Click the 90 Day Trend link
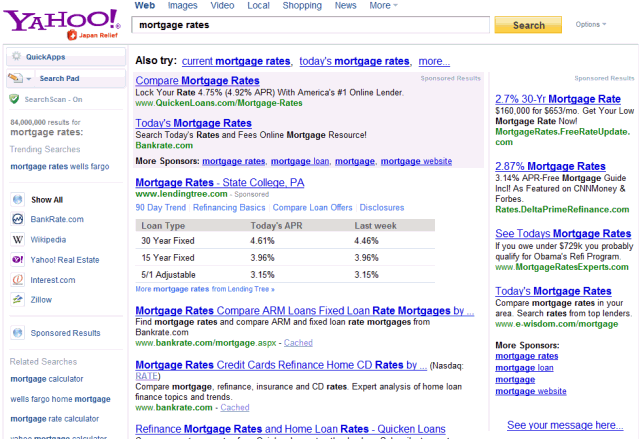This screenshot has width=640, height=439. (160, 208)
